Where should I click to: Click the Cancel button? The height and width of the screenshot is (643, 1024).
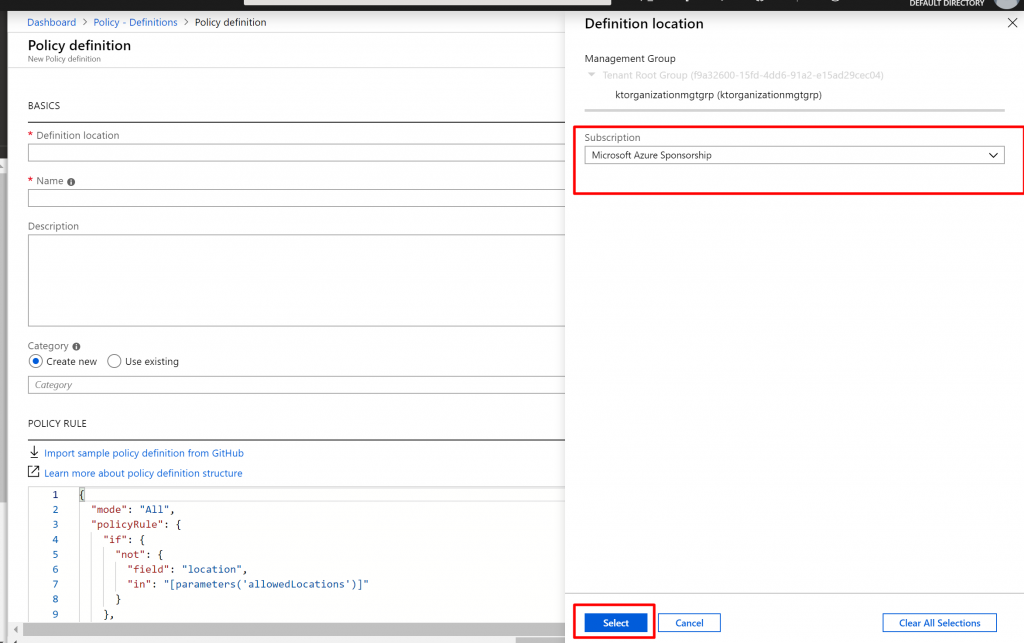pyautogui.click(x=689, y=623)
